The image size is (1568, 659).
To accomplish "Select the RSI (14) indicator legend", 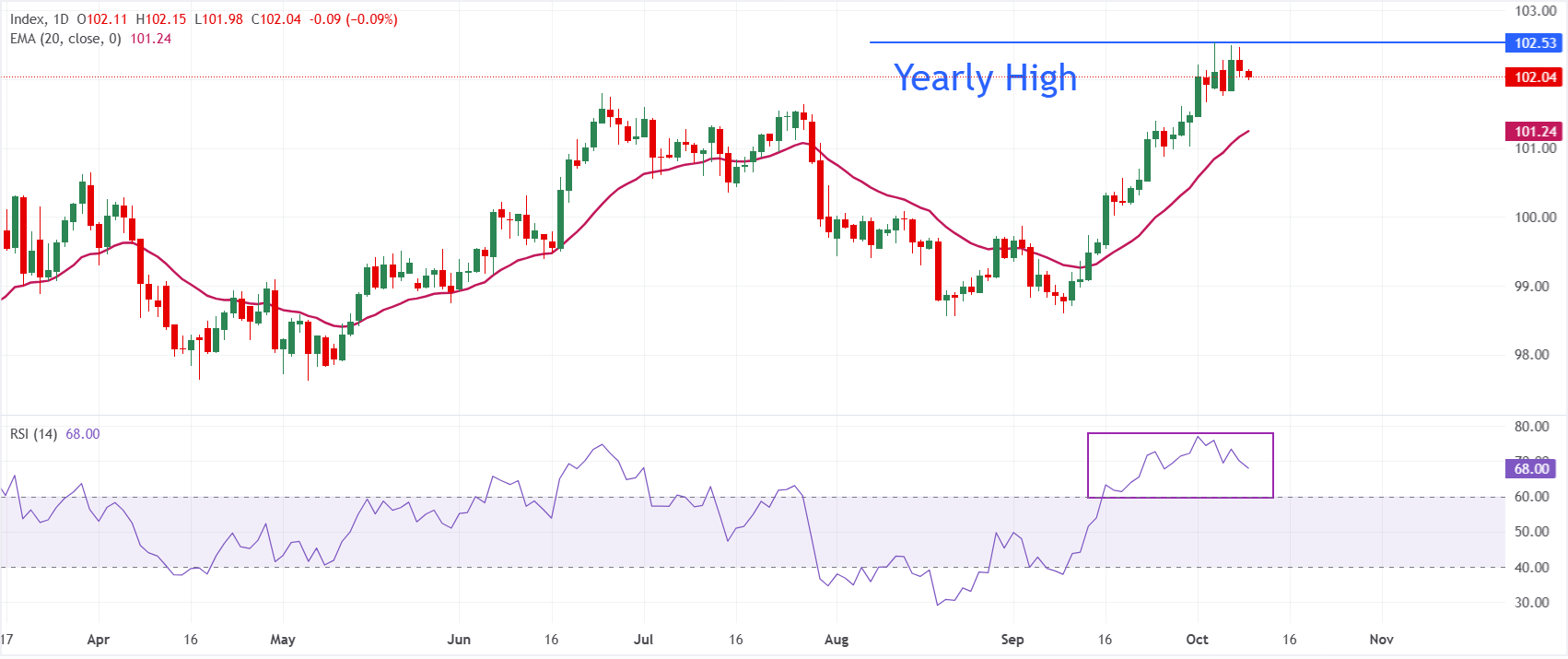I will pos(33,434).
